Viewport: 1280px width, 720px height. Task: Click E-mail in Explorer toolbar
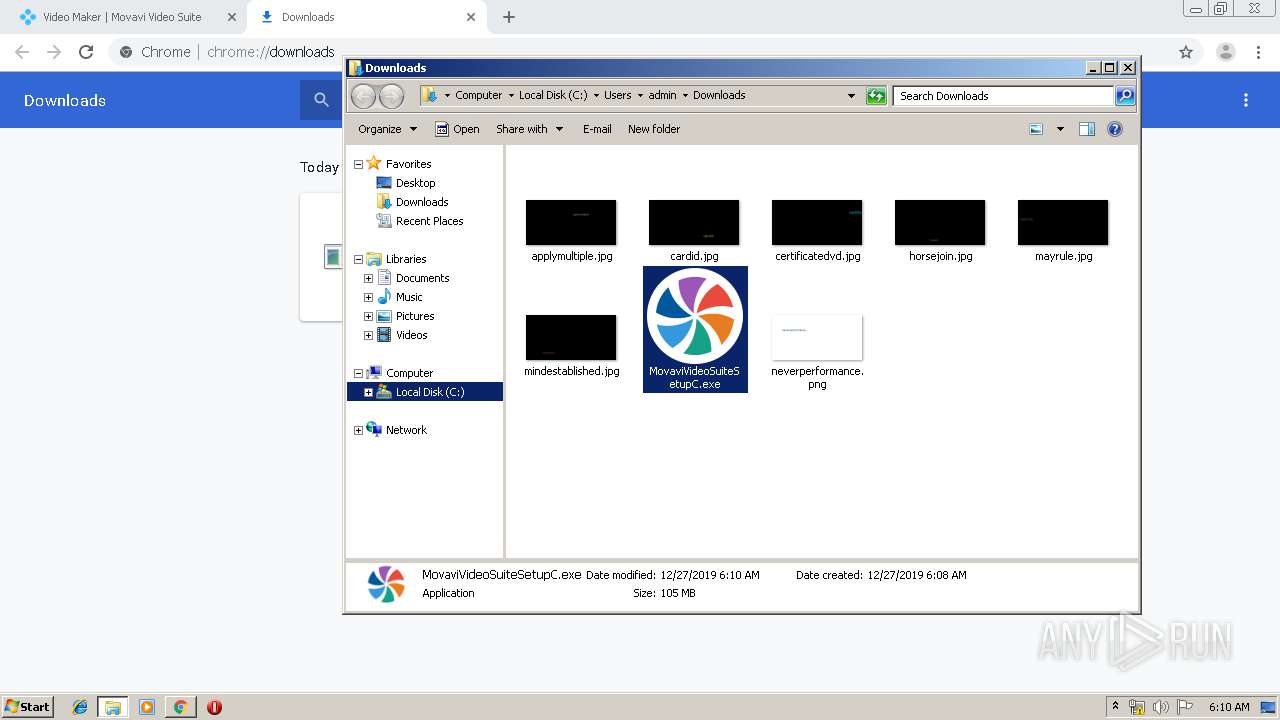click(597, 129)
